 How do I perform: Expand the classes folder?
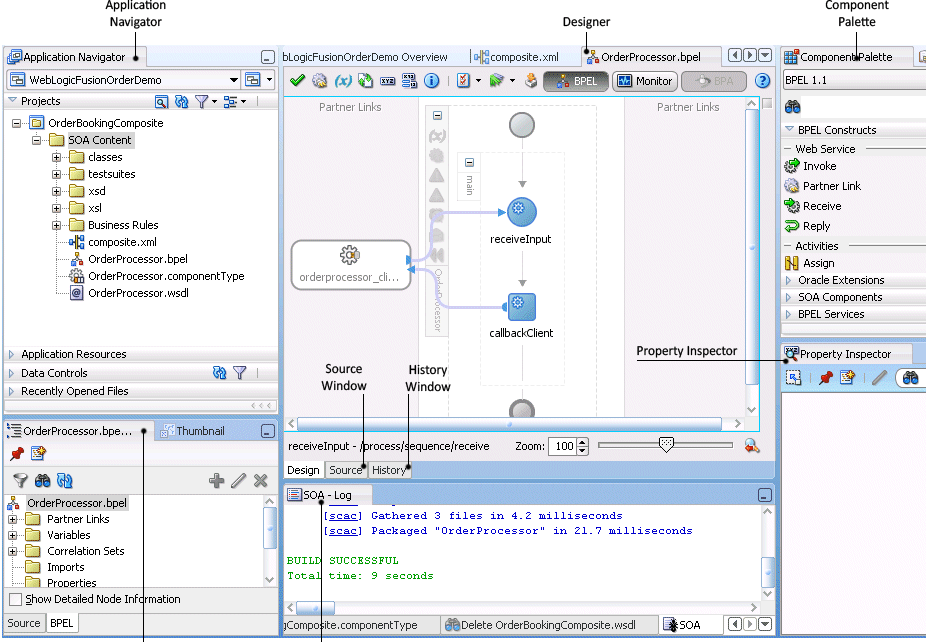[x=56, y=157]
